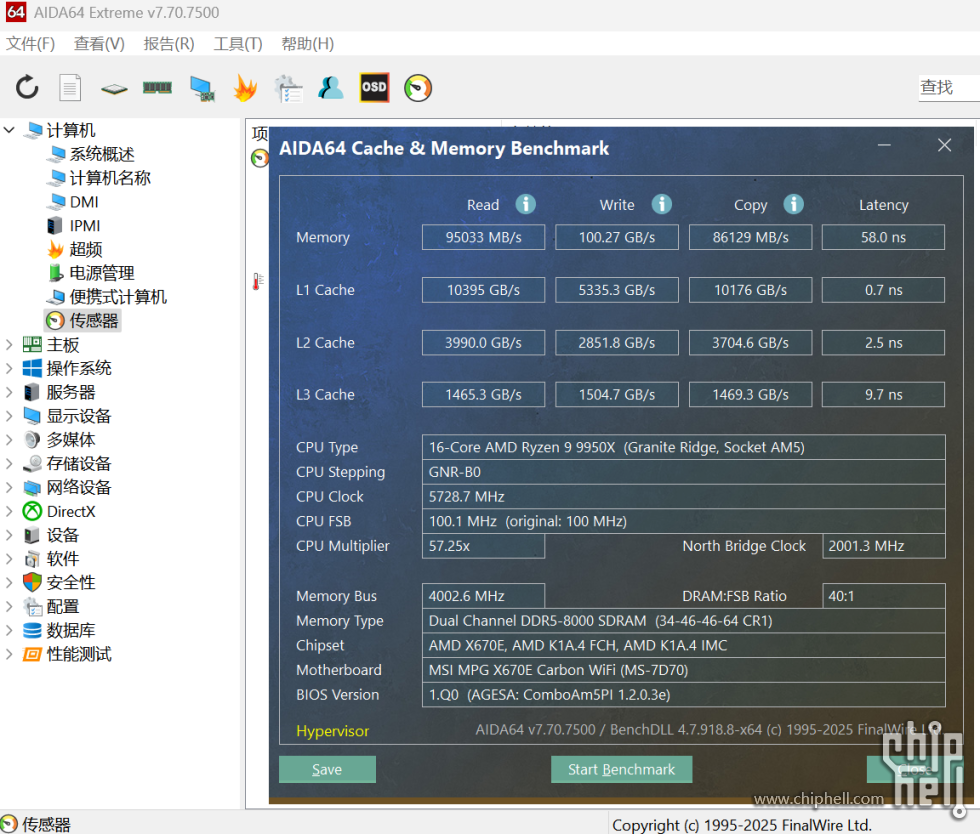Click the thermometer icon in content pane

point(258,281)
